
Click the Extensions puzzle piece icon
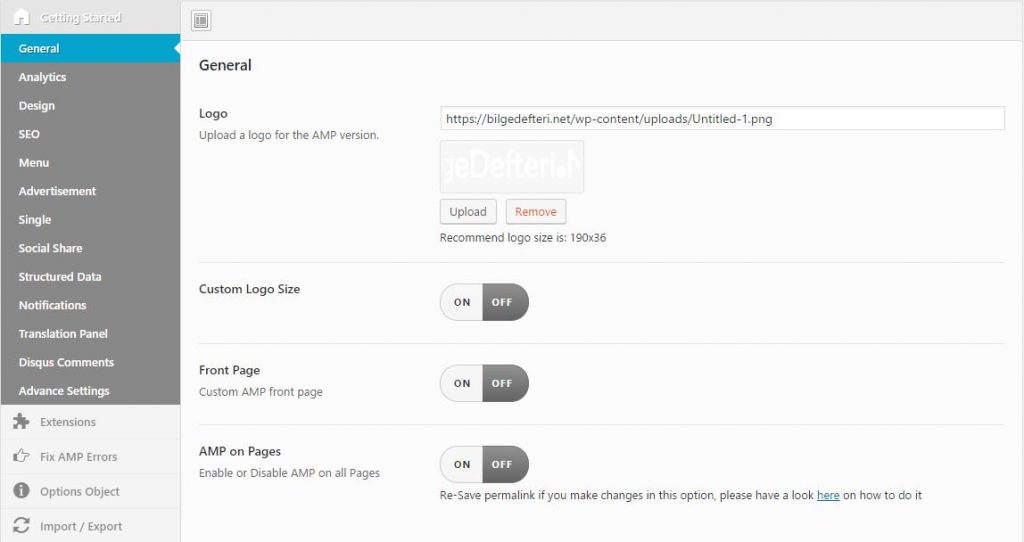coord(21,422)
